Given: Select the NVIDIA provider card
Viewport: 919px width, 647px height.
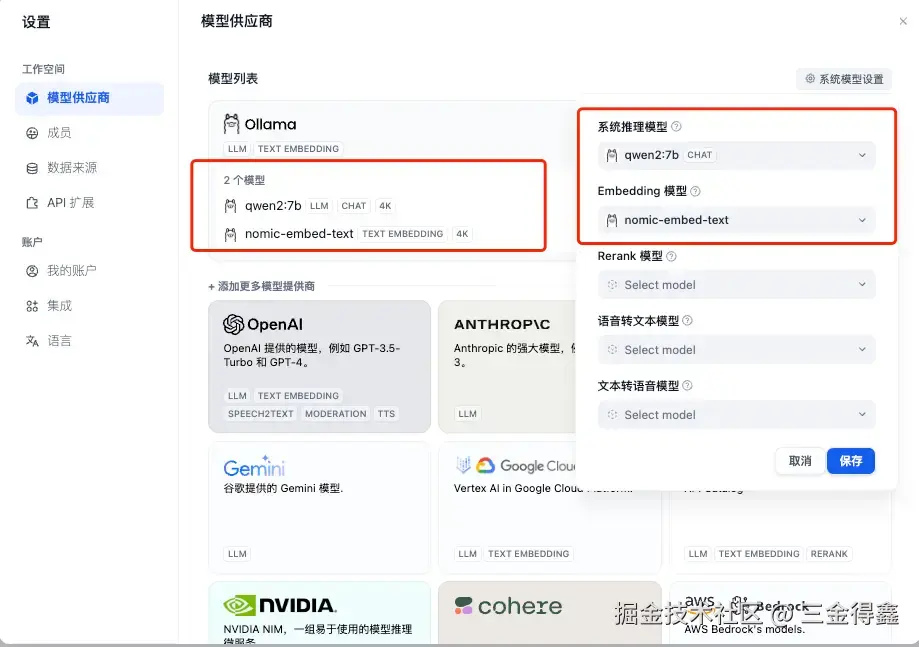Looking at the screenshot, I should (x=319, y=612).
